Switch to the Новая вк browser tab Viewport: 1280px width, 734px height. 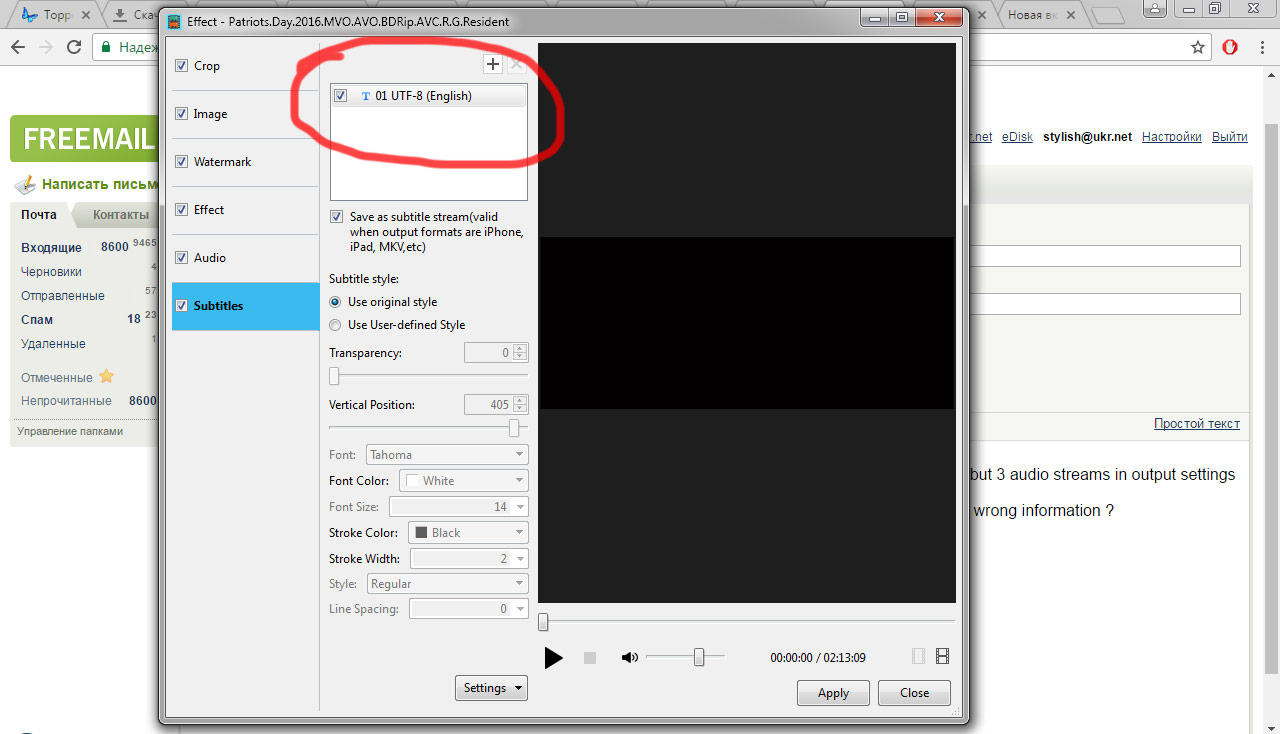pyautogui.click(x=1039, y=15)
